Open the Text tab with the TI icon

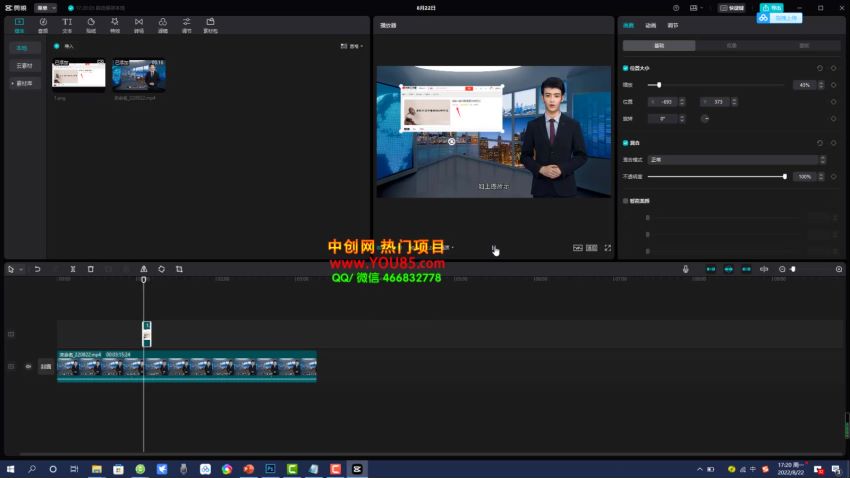67,25
